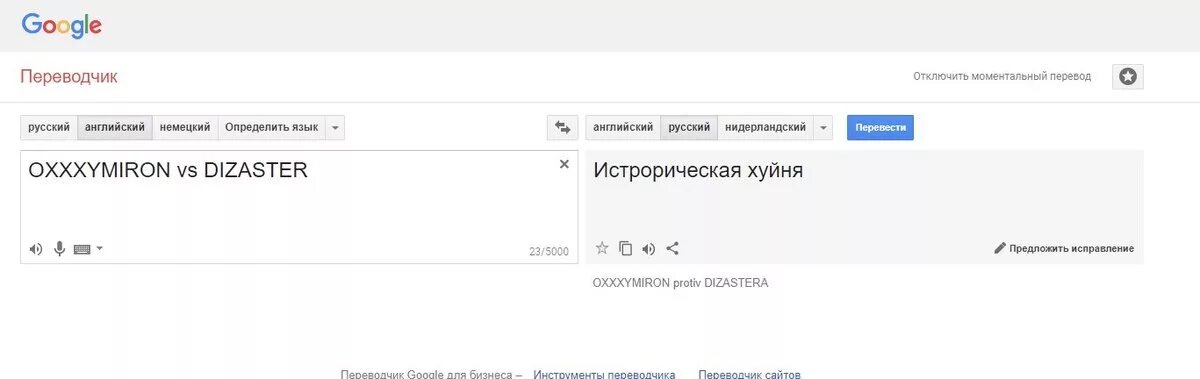This screenshot has width=1200, height=379.
Task: Click into the source text field
Action: [299, 207]
